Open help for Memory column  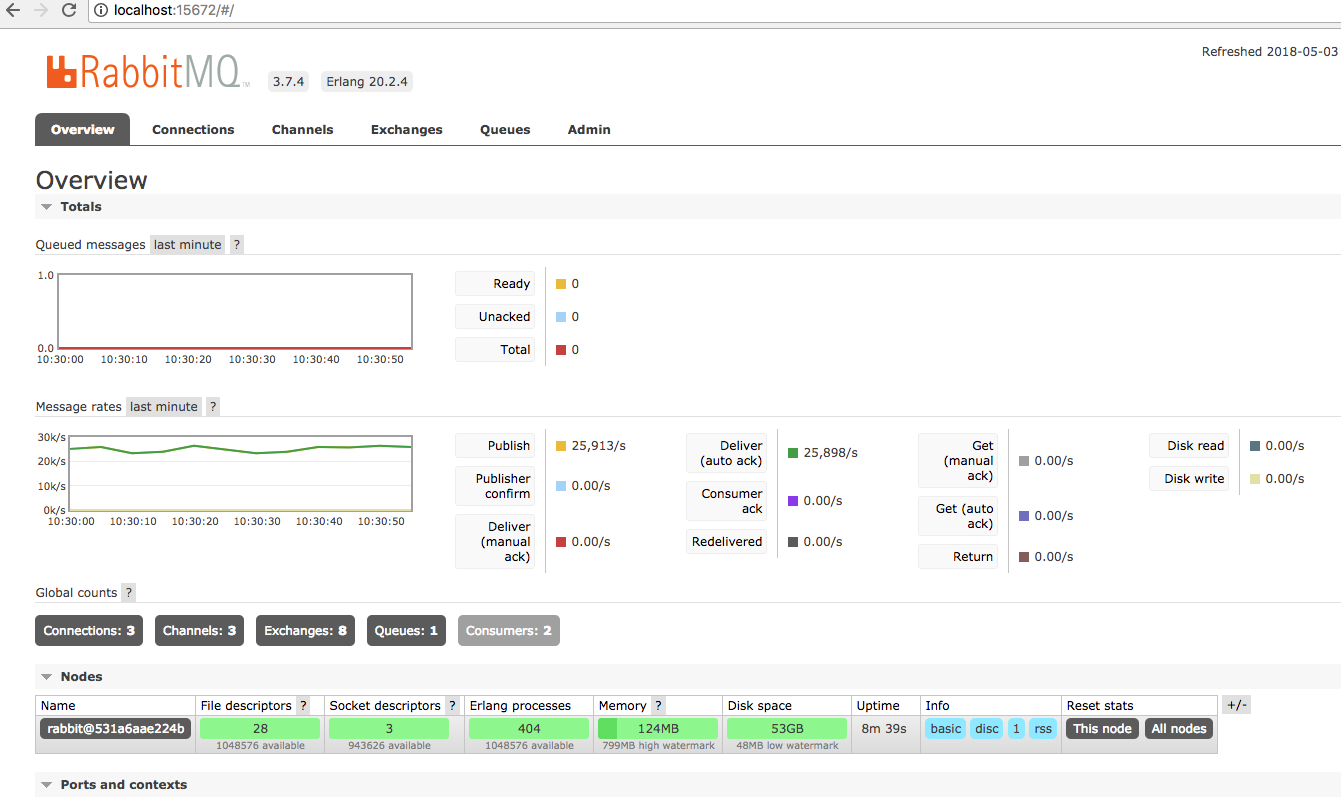[x=658, y=705]
